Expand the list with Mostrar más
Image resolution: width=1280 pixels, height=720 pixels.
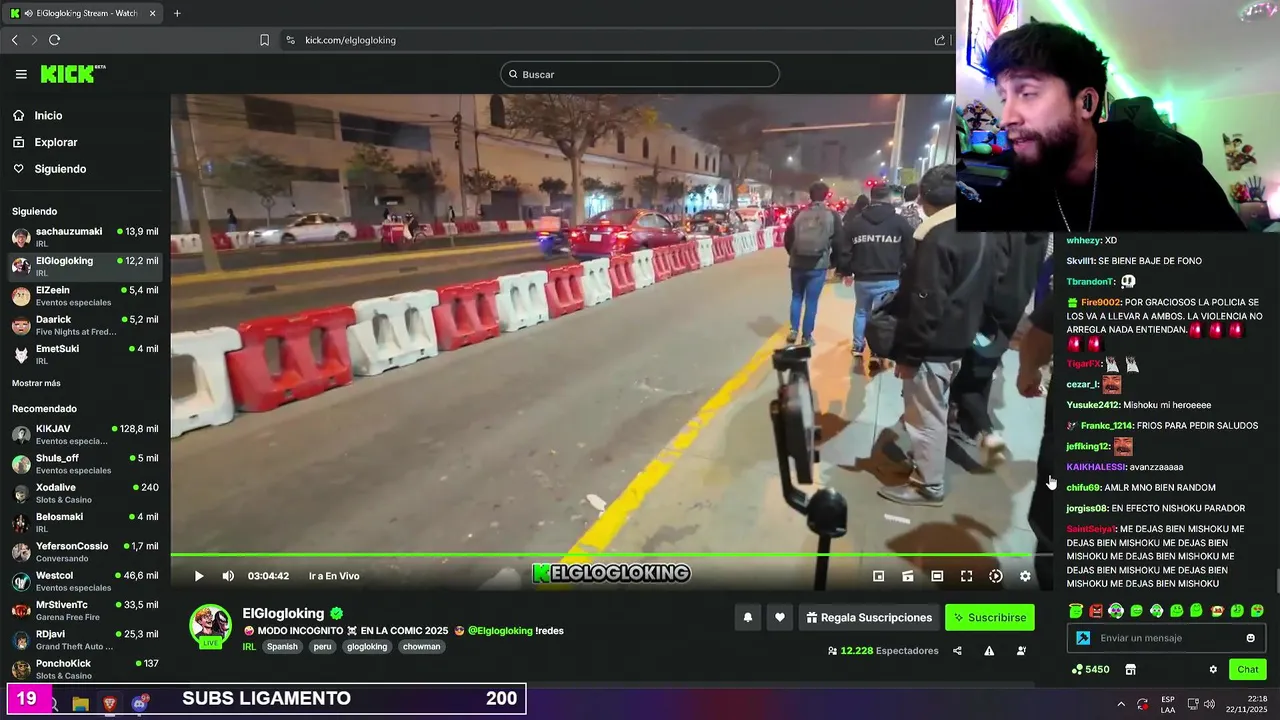click(x=36, y=383)
